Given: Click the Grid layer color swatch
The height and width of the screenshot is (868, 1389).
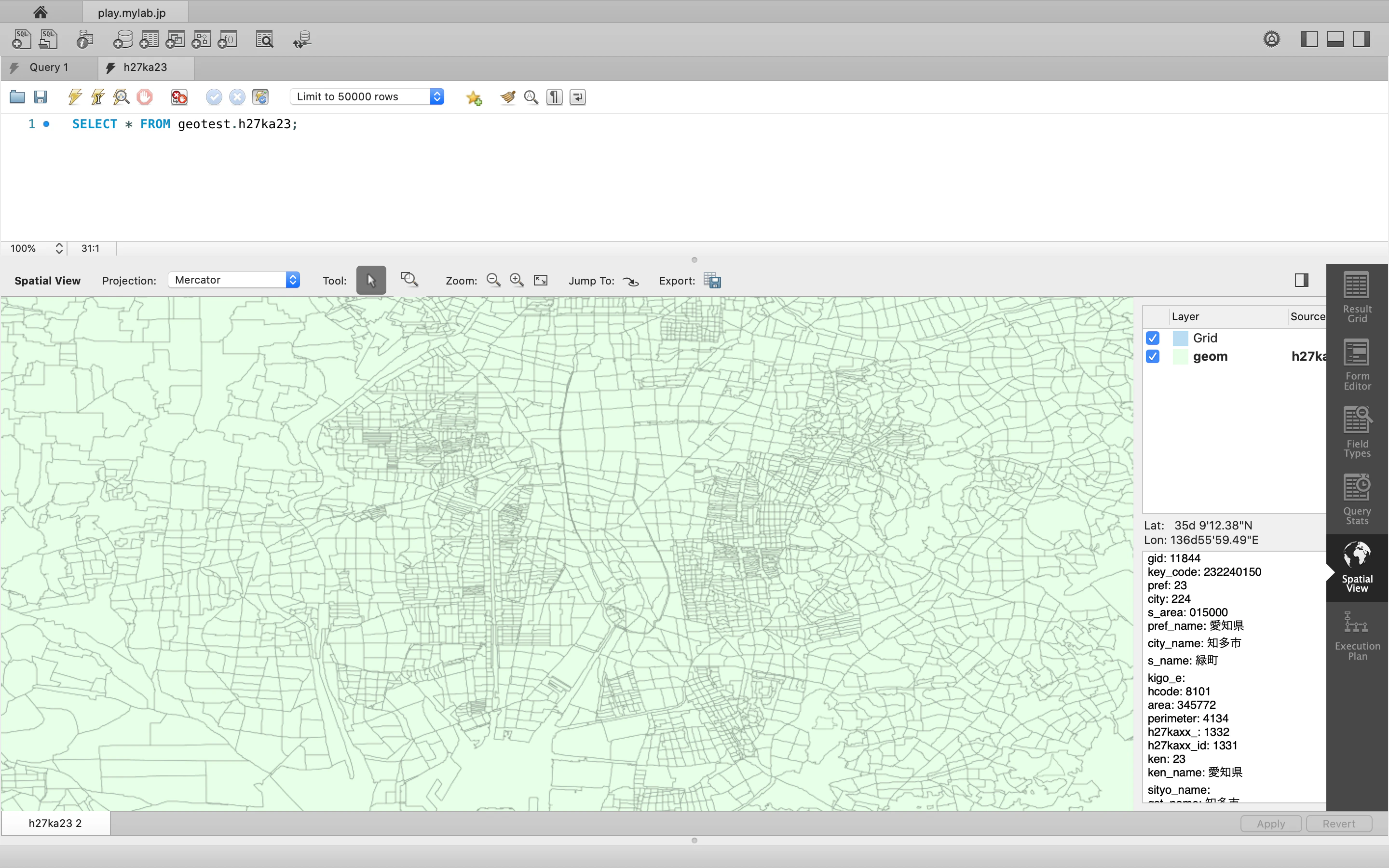Looking at the screenshot, I should 1180,338.
